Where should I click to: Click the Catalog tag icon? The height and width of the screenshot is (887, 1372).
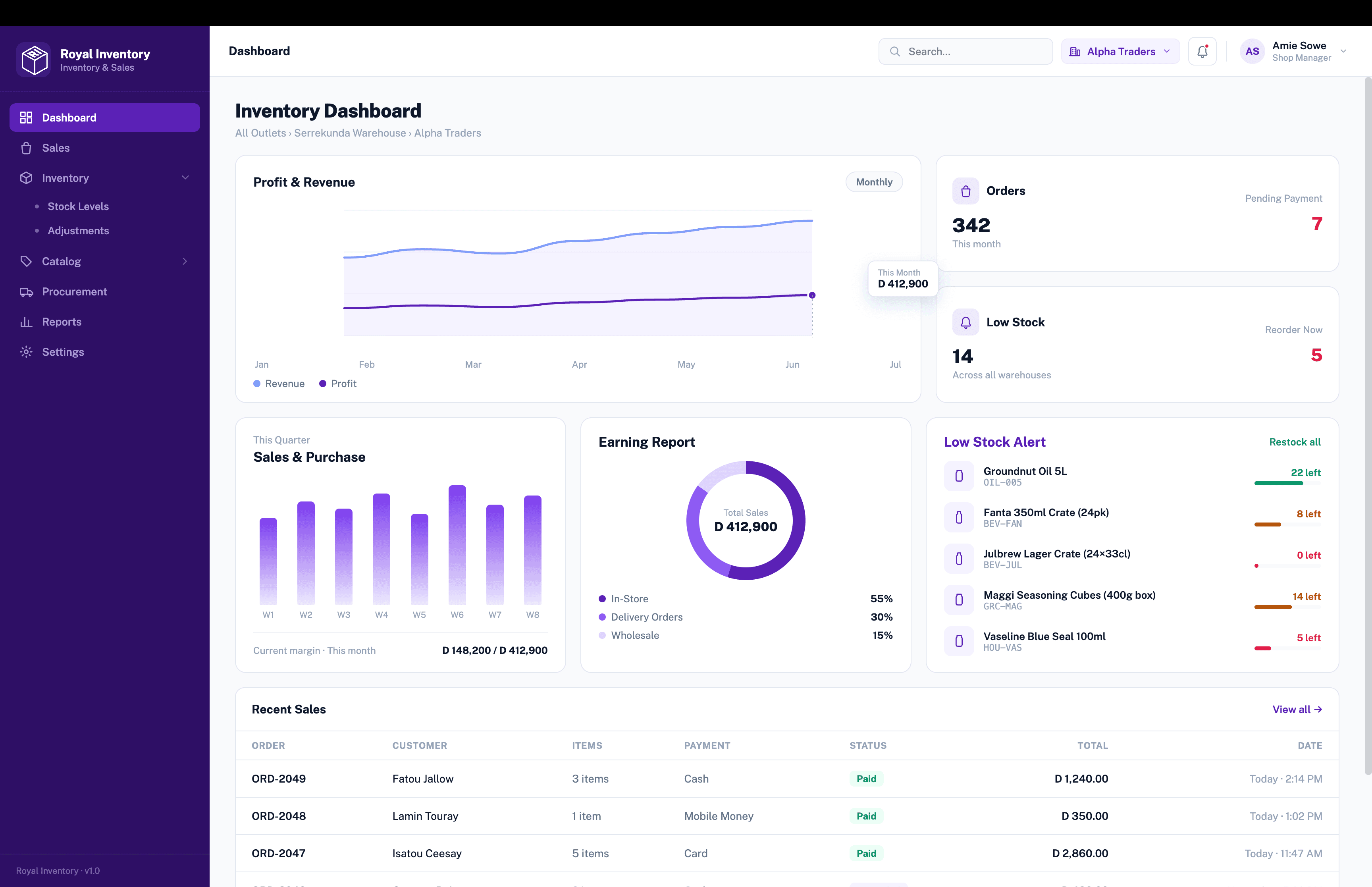(26, 261)
